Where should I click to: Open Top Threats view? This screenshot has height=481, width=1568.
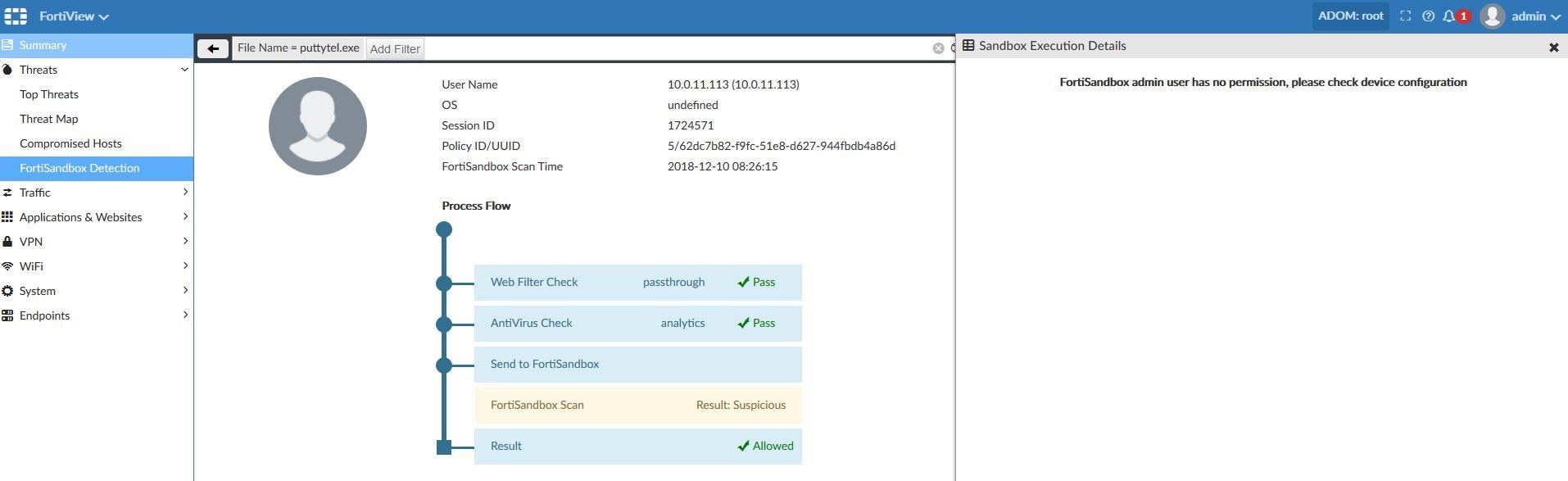tap(49, 94)
